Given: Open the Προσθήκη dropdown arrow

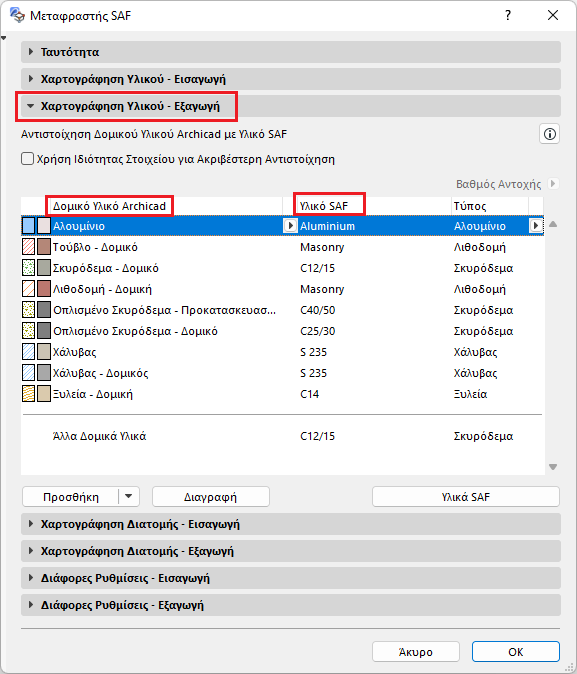Looking at the screenshot, I should click(129, 496).
